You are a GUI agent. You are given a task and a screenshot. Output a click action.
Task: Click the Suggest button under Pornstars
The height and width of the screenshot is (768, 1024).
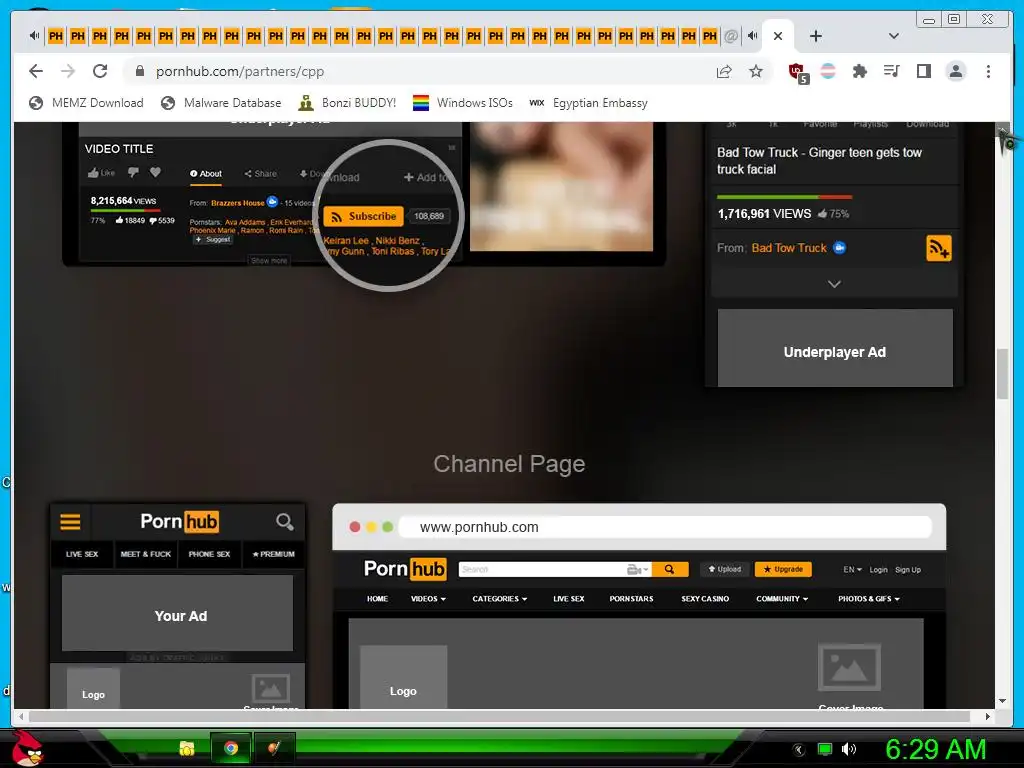click(x=212, y=240)
